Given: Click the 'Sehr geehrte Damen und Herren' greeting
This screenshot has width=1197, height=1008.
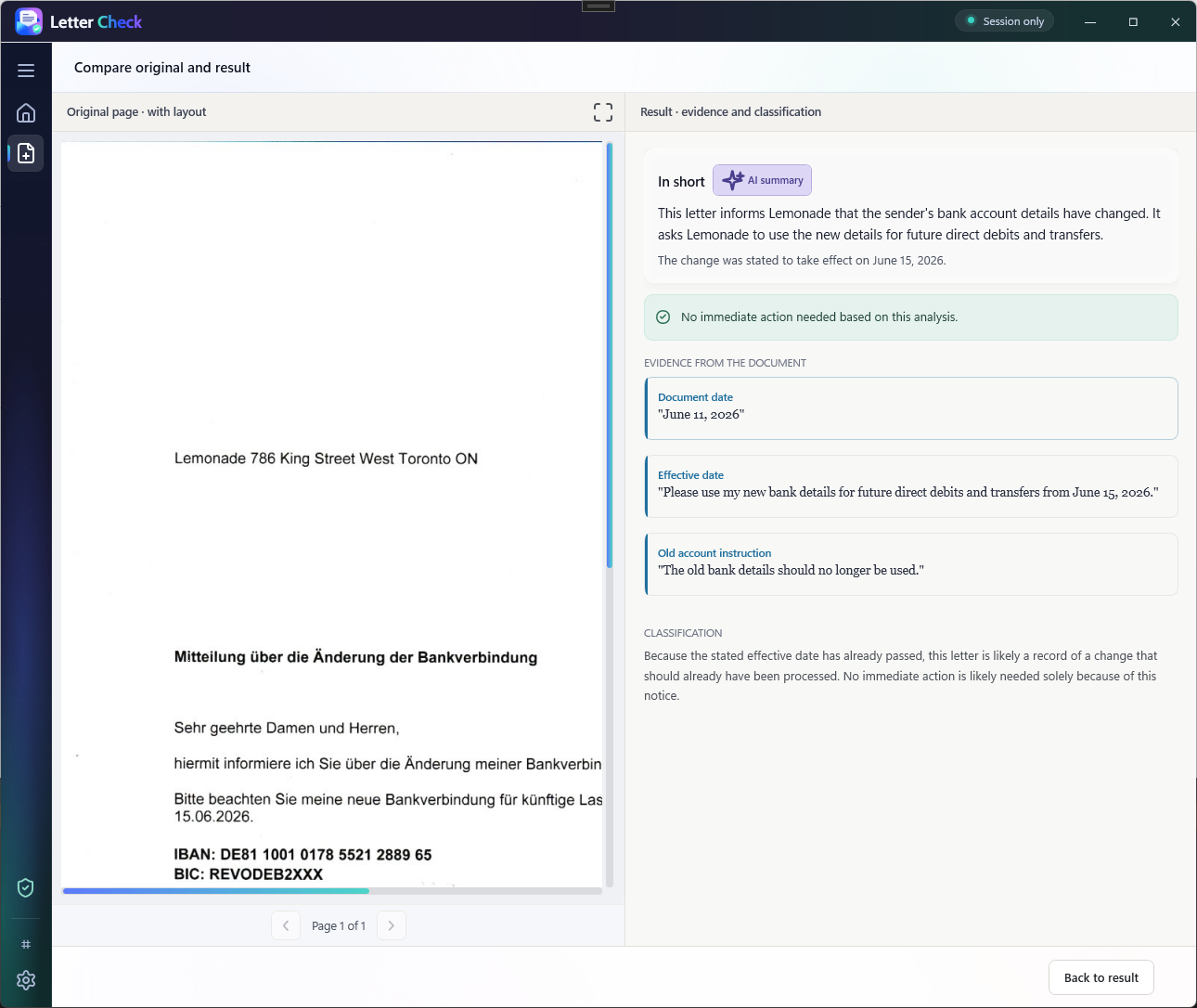Looking at the screenshot, I should pyautogui.click(x=287, y=728).
